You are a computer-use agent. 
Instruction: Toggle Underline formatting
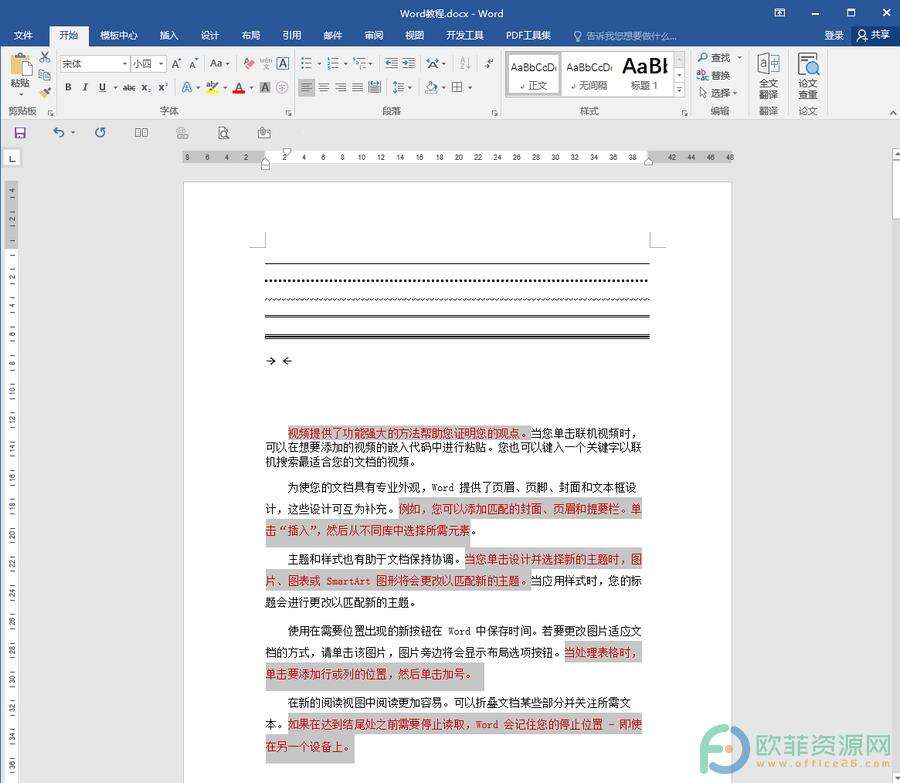pos(102,87)
